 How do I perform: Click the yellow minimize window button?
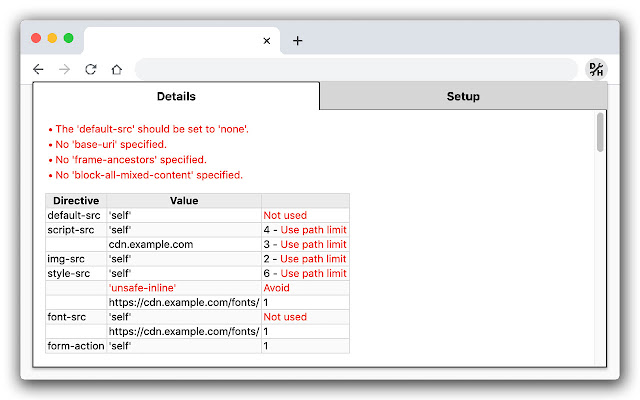tap(52, 38)
